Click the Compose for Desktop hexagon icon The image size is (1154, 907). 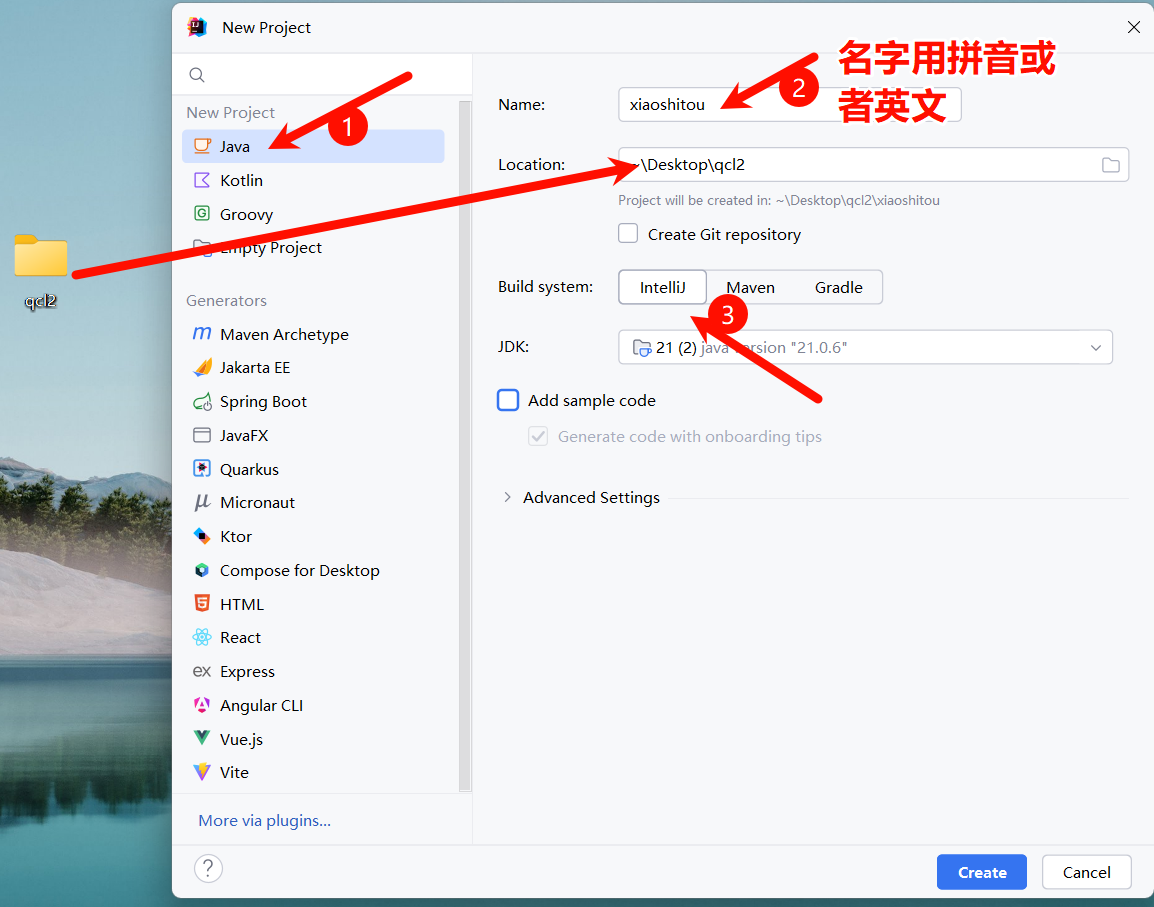[202, 570]
